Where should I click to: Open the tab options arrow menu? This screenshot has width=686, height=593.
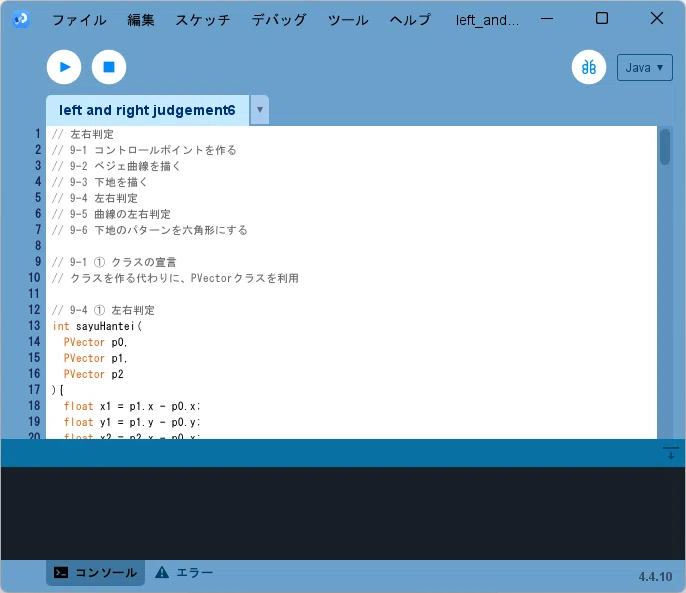pos(259,110)
